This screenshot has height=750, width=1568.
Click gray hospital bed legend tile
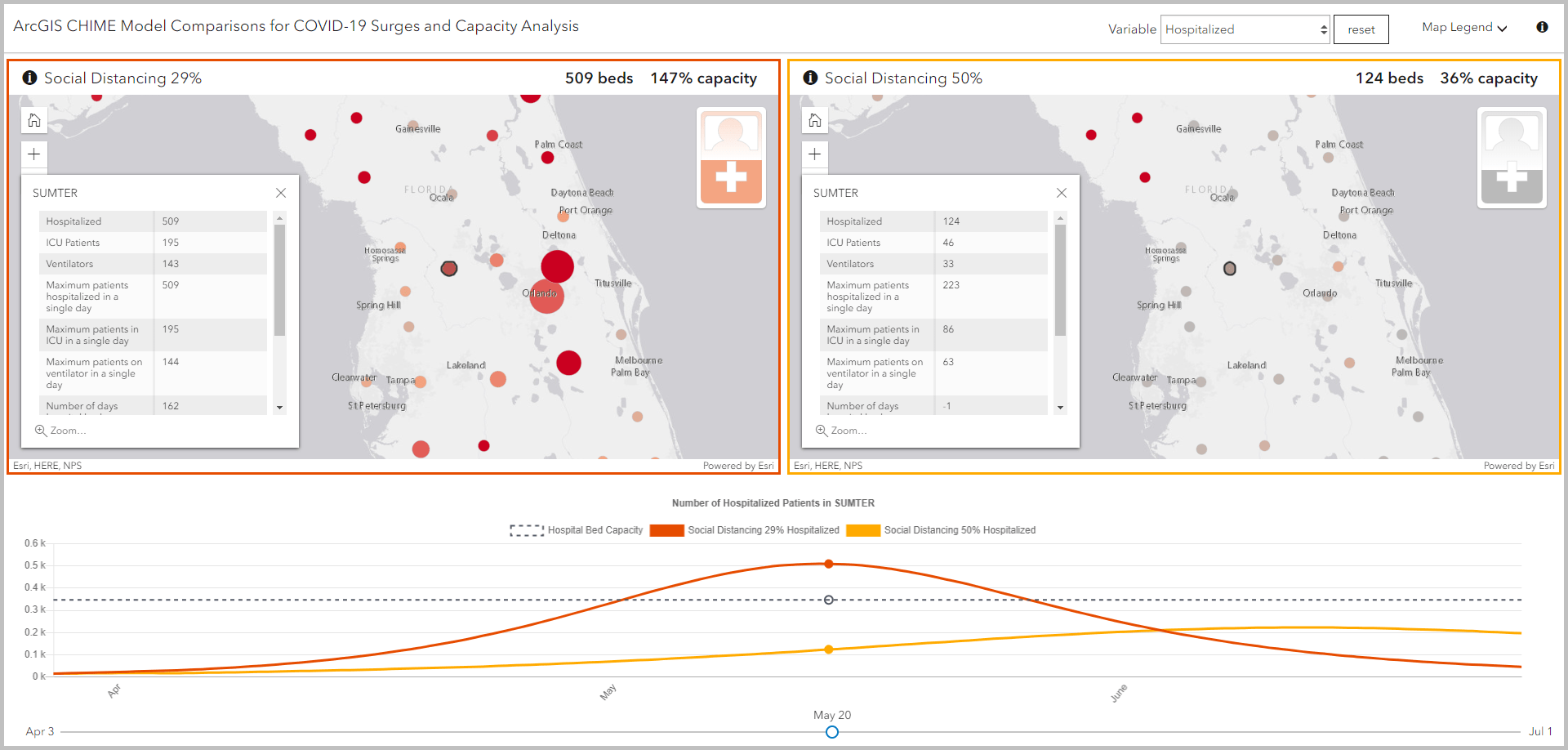1512,158
